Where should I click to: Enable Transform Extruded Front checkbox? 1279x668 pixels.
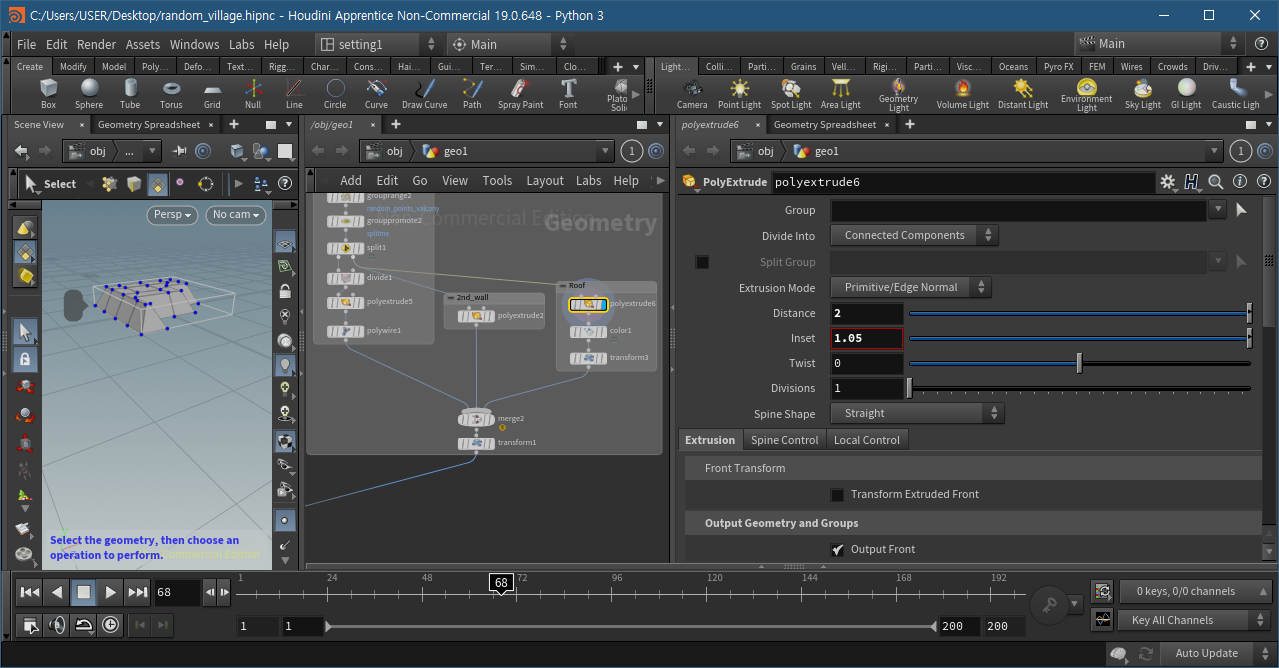click(837, 494)
